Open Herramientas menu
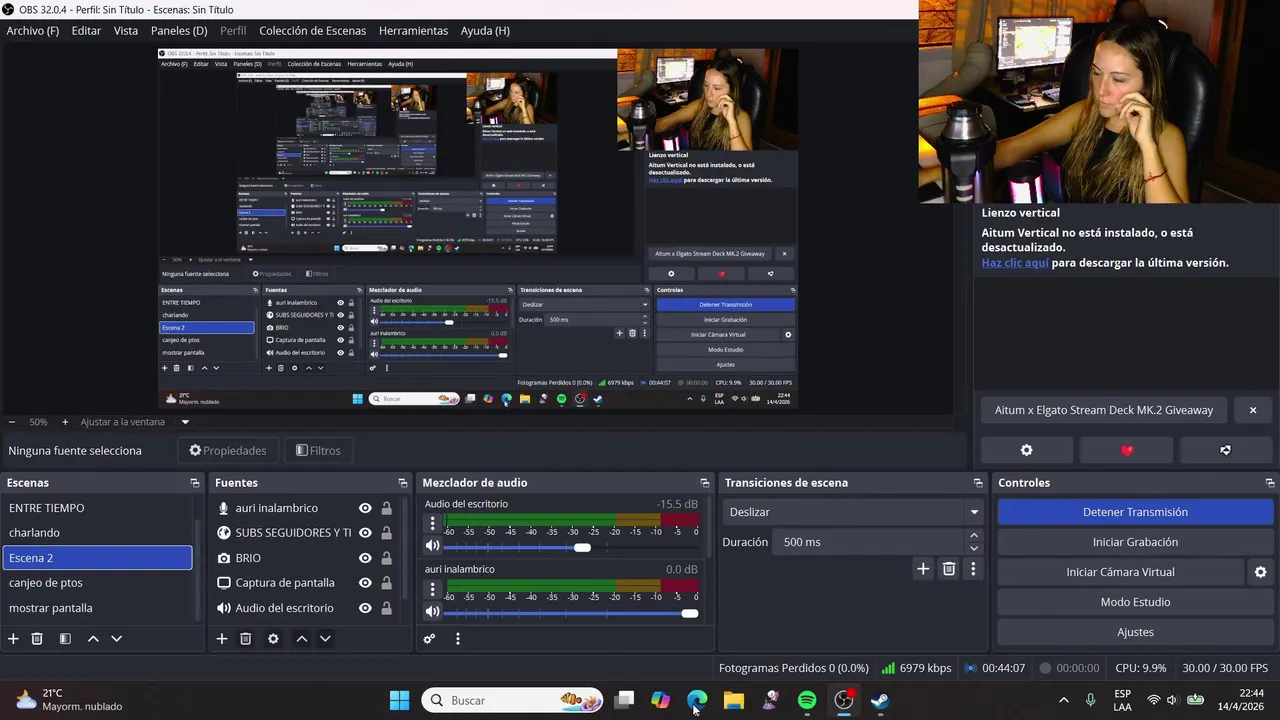The width and height of the screenshot is (1280, 720). (413, 31)
